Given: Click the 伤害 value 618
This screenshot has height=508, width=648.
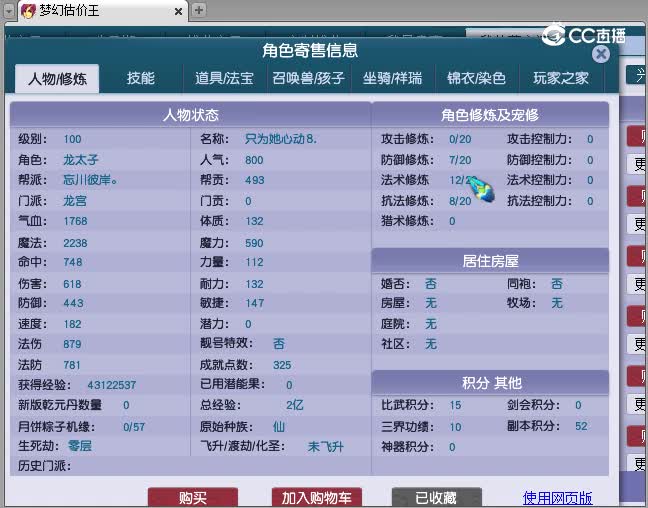Looking at the screenshot, I should click(x=72, y=284).
